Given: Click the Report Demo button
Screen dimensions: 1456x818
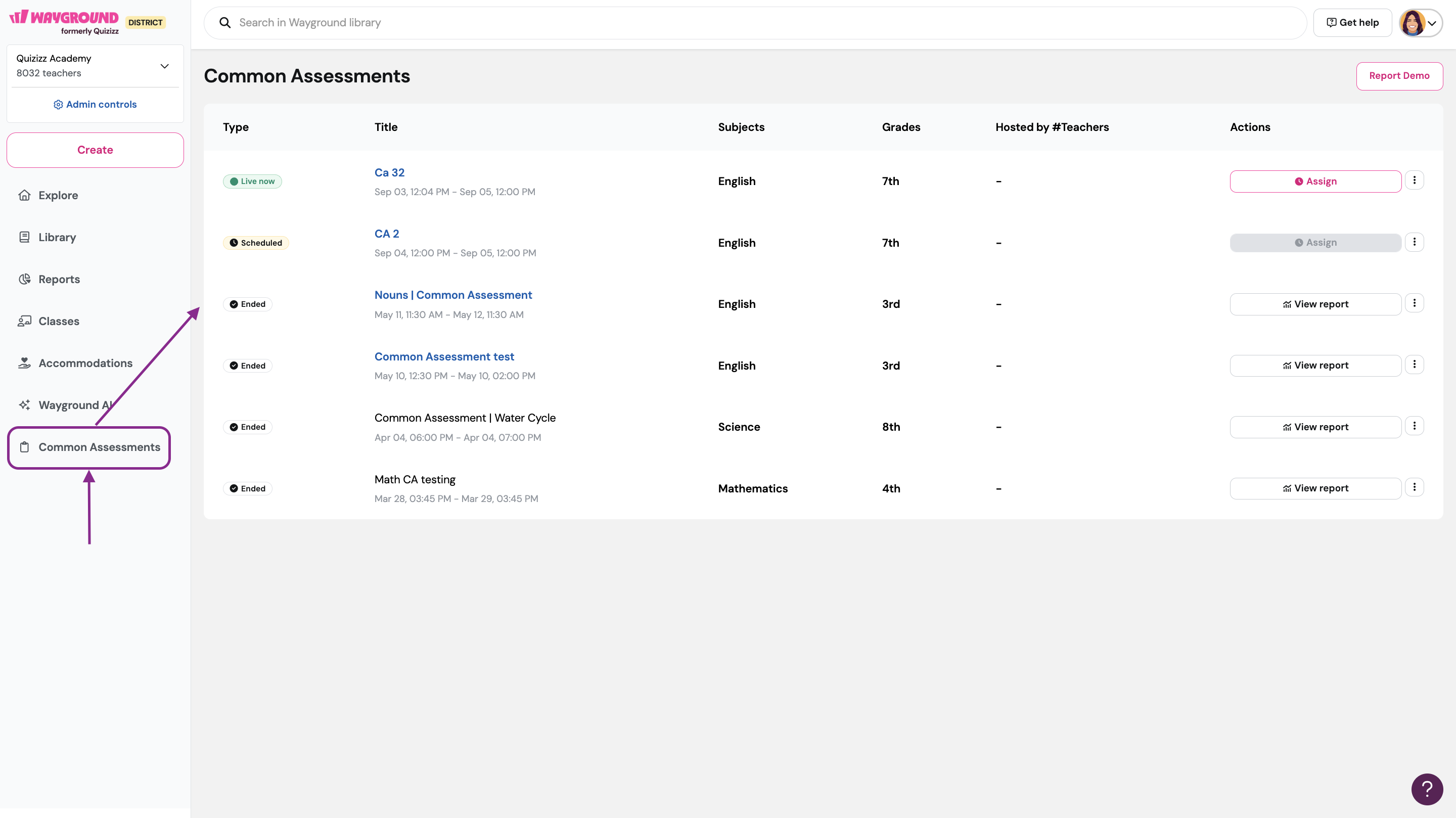Looking at the screenshot, I should coord(1399,76).
